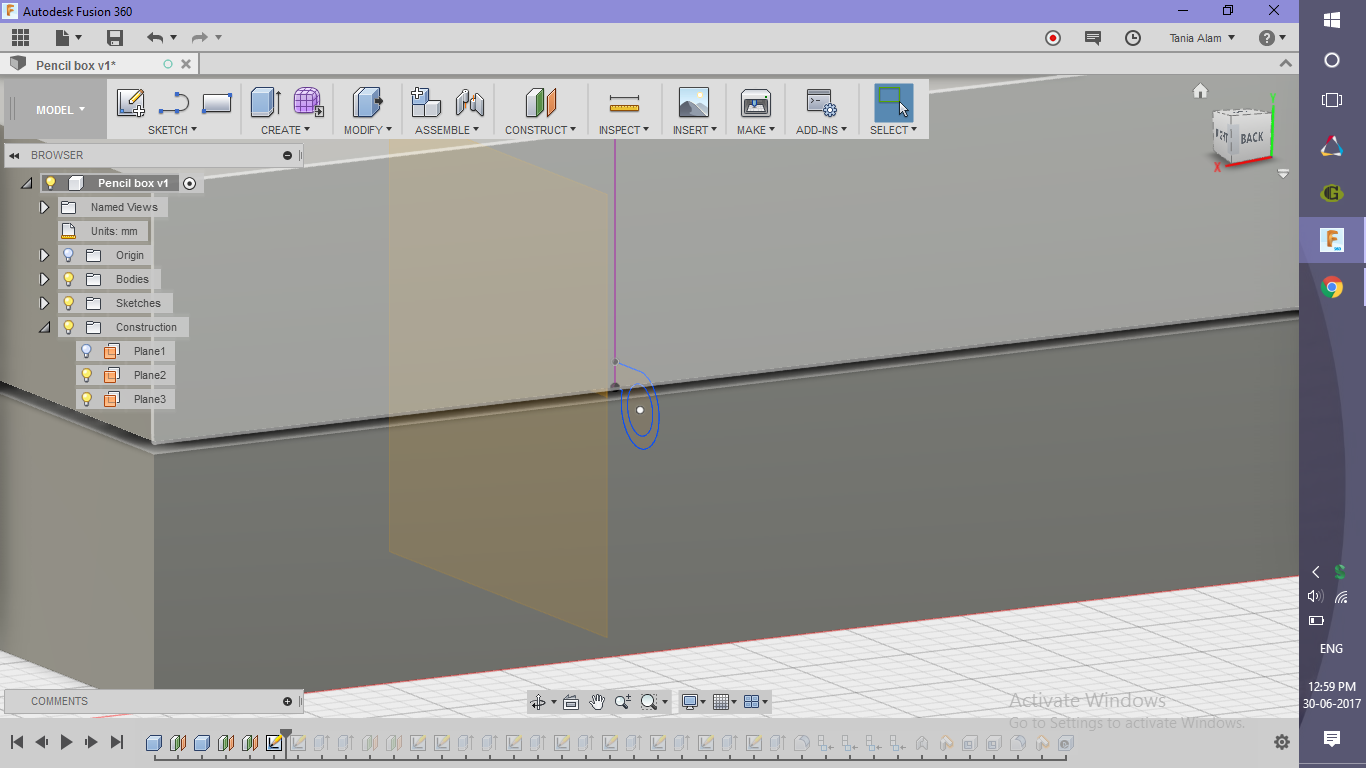
Task: Click the Scripts and Add-Ins icon
Action: coord(821,102)
